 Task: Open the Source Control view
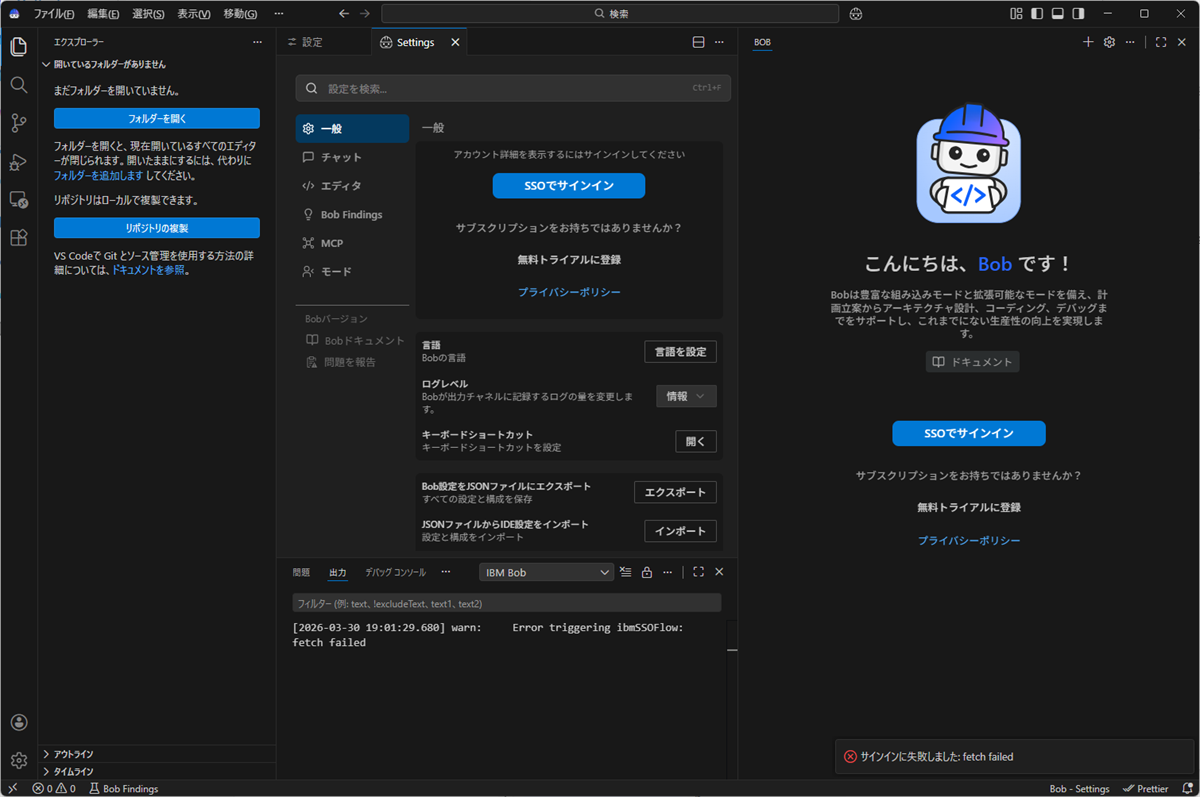click(x=18, y=123)
